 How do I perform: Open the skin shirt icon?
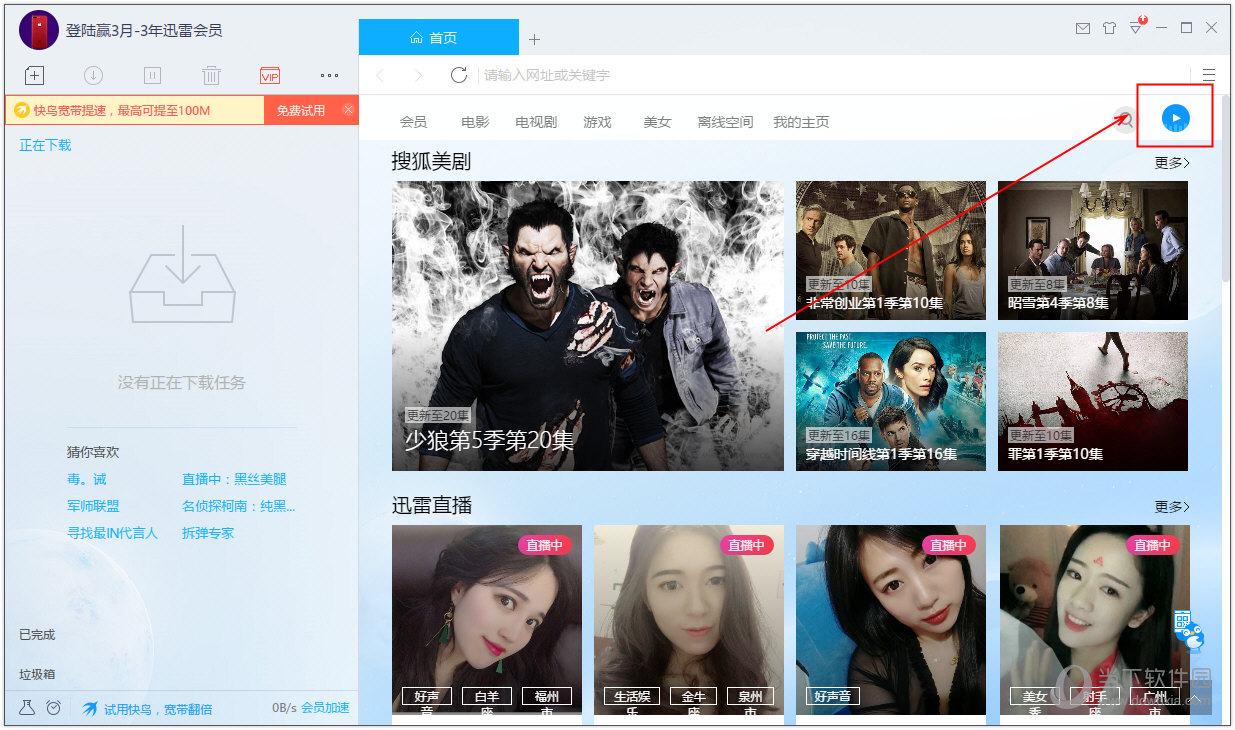pyautogui.click(x=1109, y=28)
